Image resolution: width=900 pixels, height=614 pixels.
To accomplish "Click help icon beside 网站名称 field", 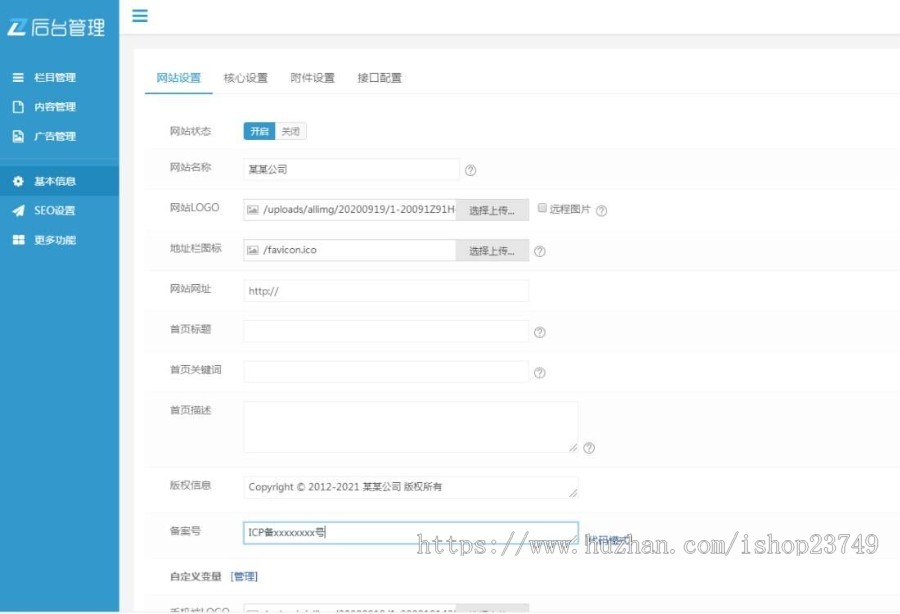I will click(x=470, y=170).
